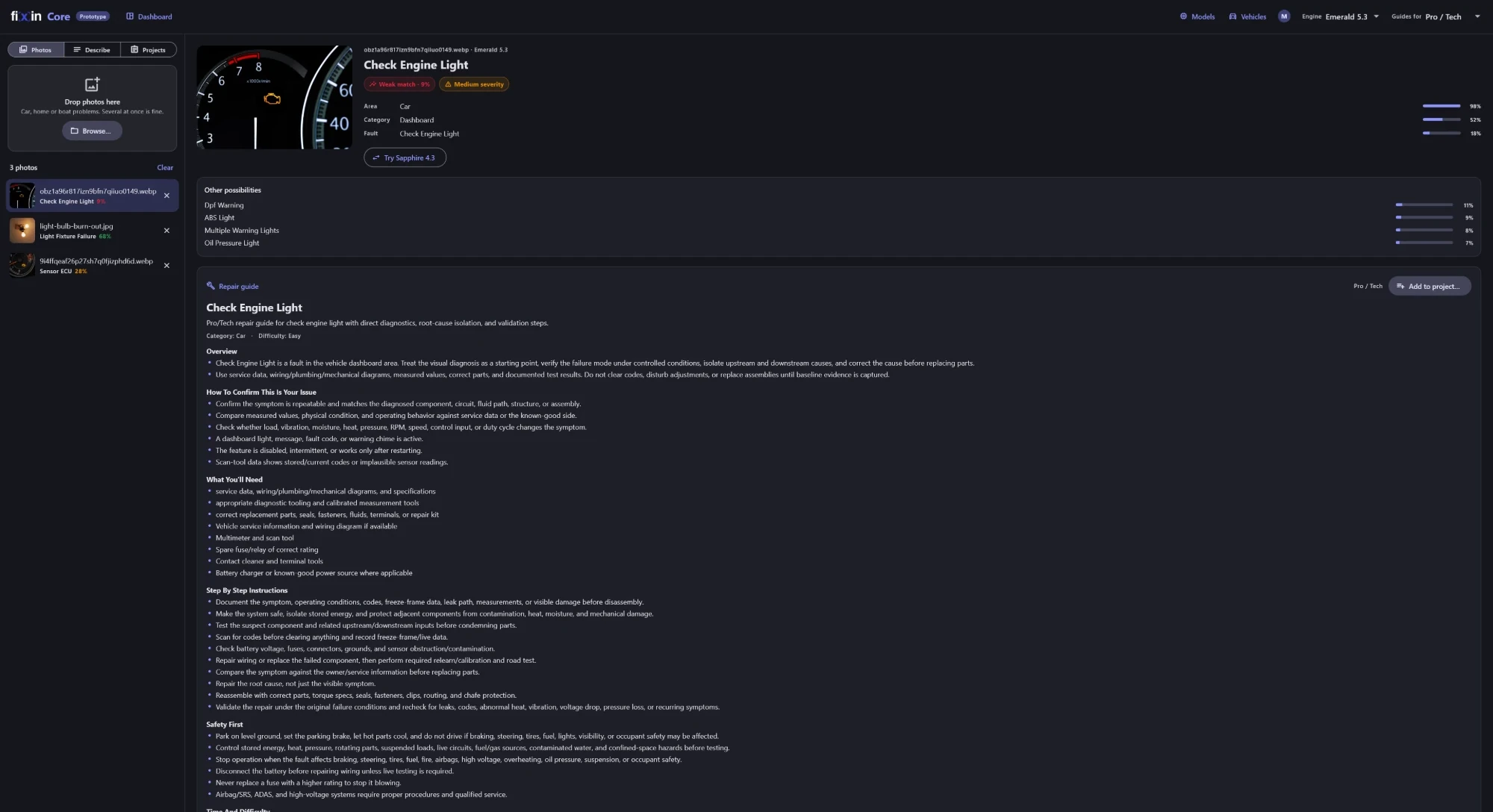The height and width of the screenshot is (812, 1493).
Task: Click the Repair guide wrench icon
Action: click(x=211, y=286)
